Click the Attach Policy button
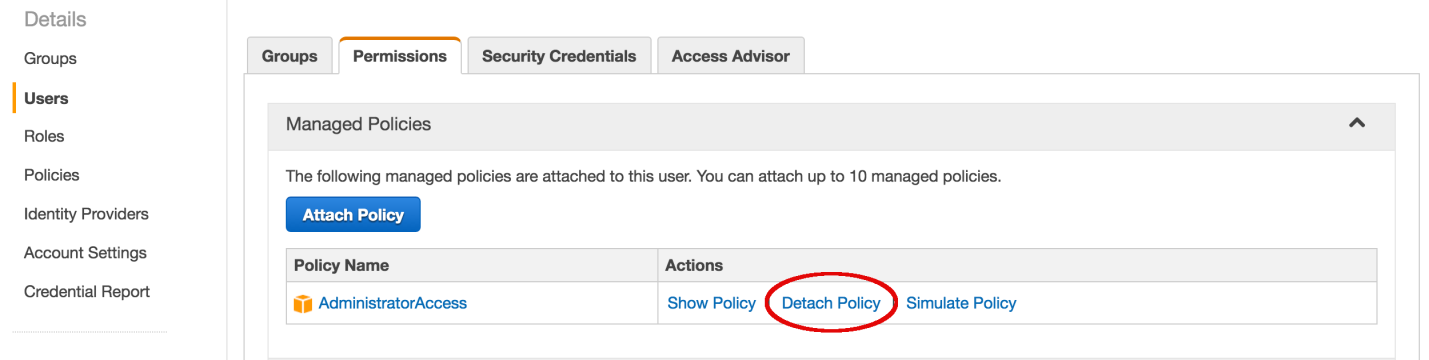This screenshot has width=1429, height=360. coord(353,215)
